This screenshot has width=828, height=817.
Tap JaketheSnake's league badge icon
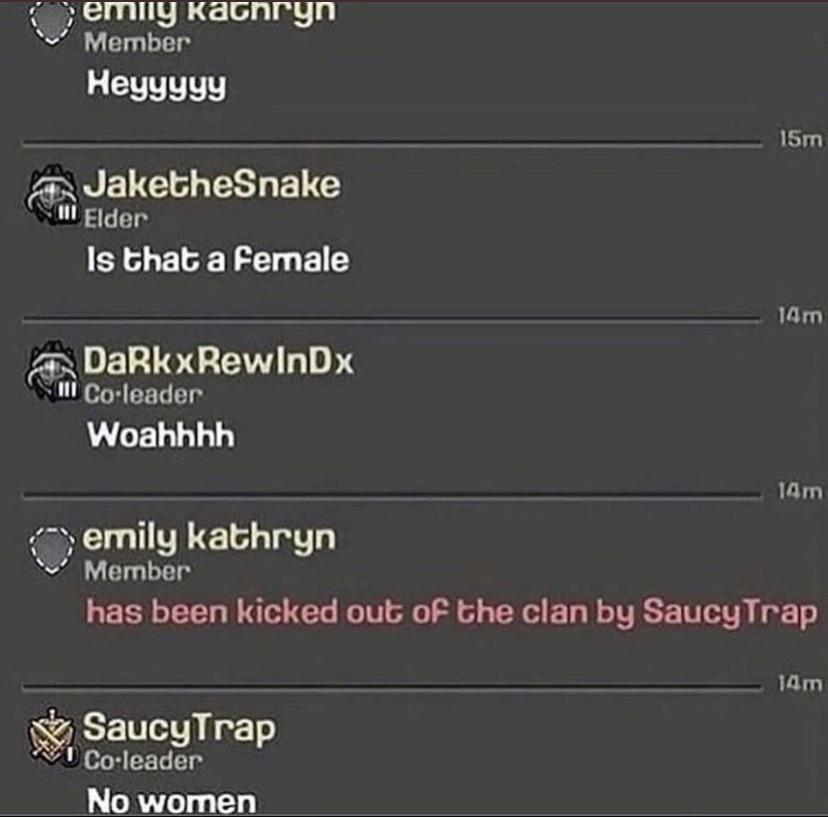pyautogui.click(x=51, y=195)
